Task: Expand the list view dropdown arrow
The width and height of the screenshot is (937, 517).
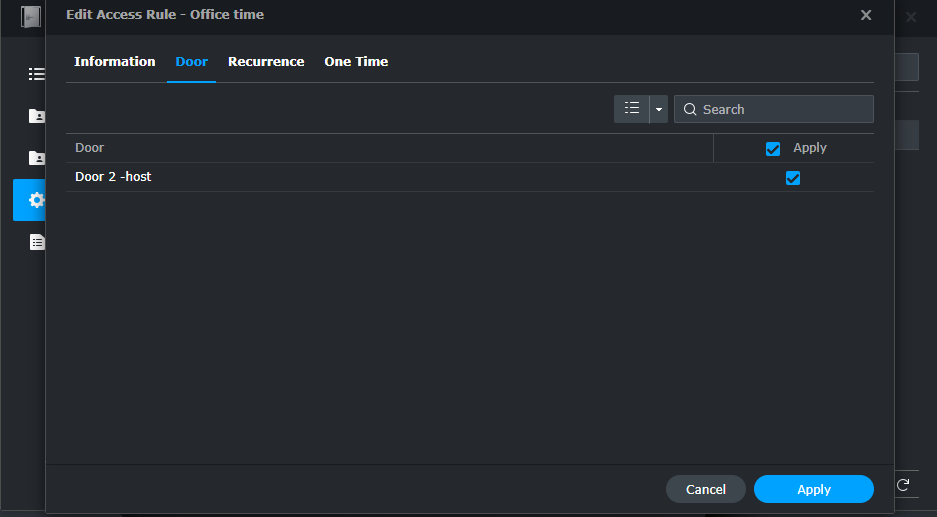Action: (x=659, y=109)
